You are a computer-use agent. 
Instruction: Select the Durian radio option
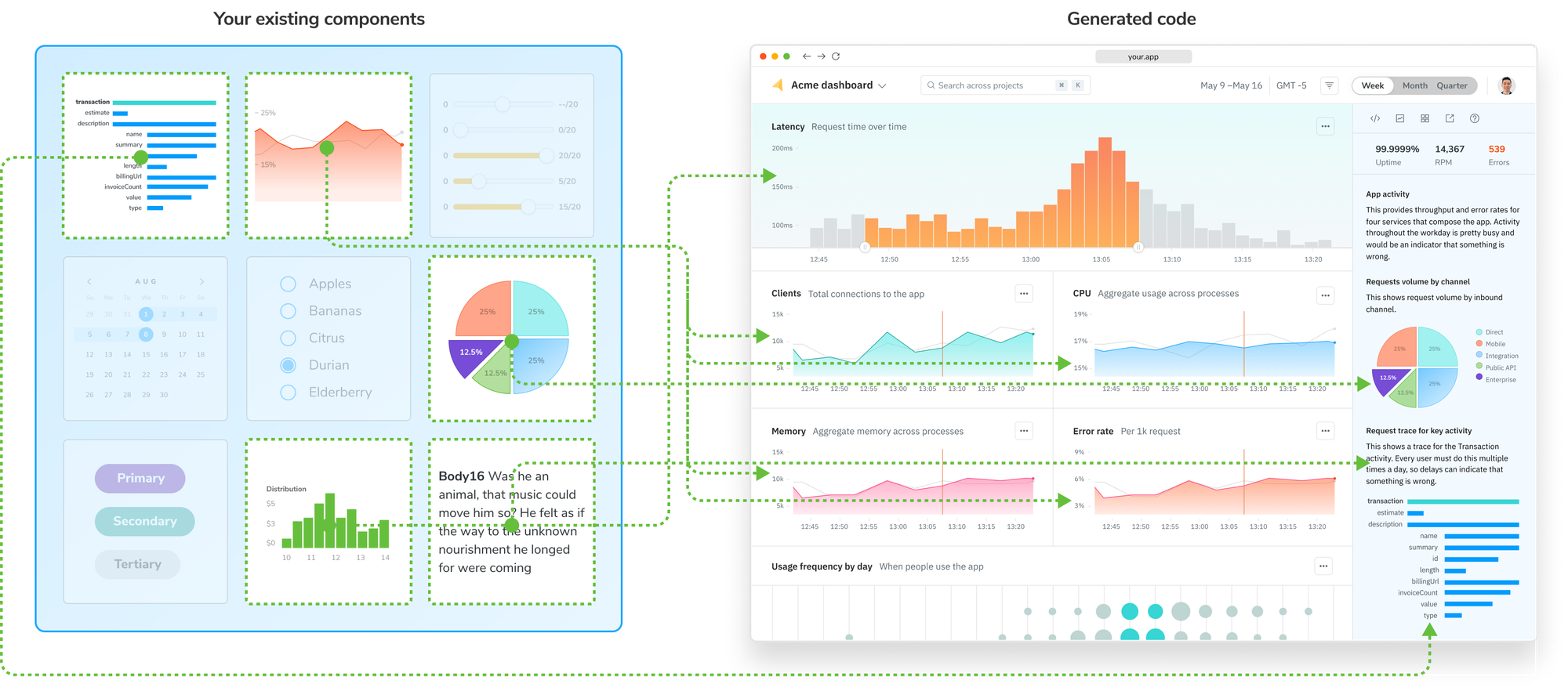click(x=289, y=365)
